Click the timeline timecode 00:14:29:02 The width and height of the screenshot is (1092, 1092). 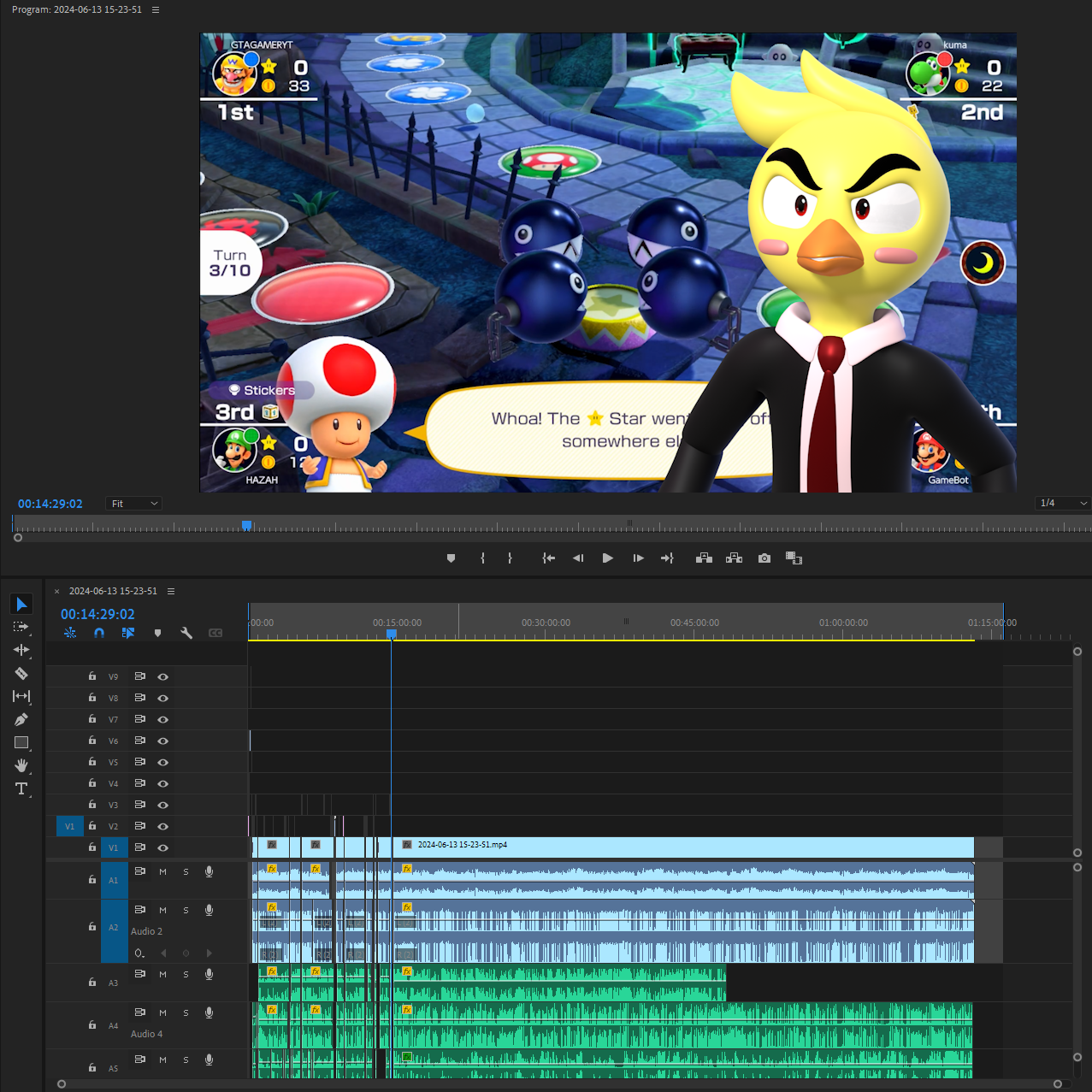click(x=97, y=614)
